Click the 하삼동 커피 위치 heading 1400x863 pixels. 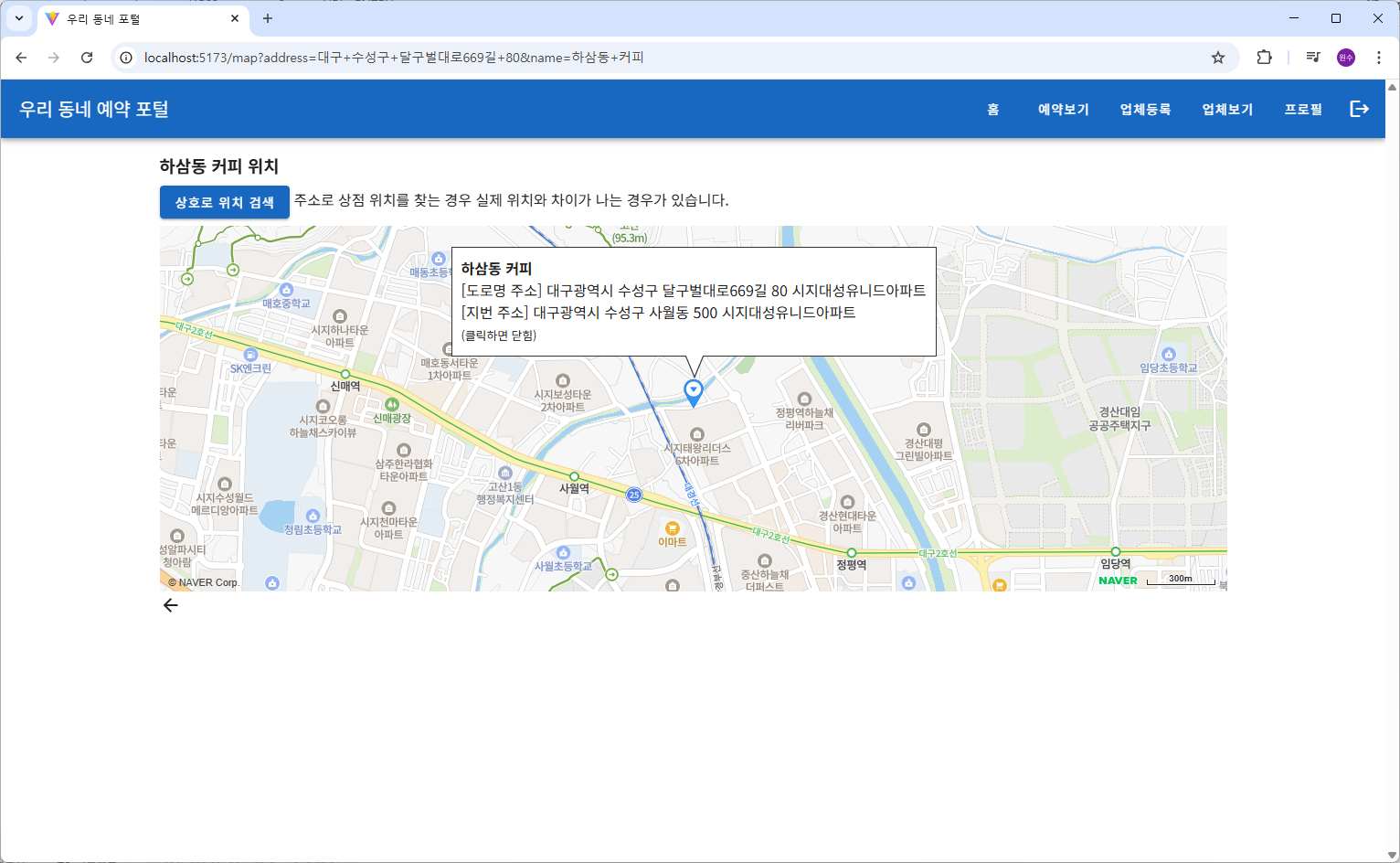click(219, 166)
